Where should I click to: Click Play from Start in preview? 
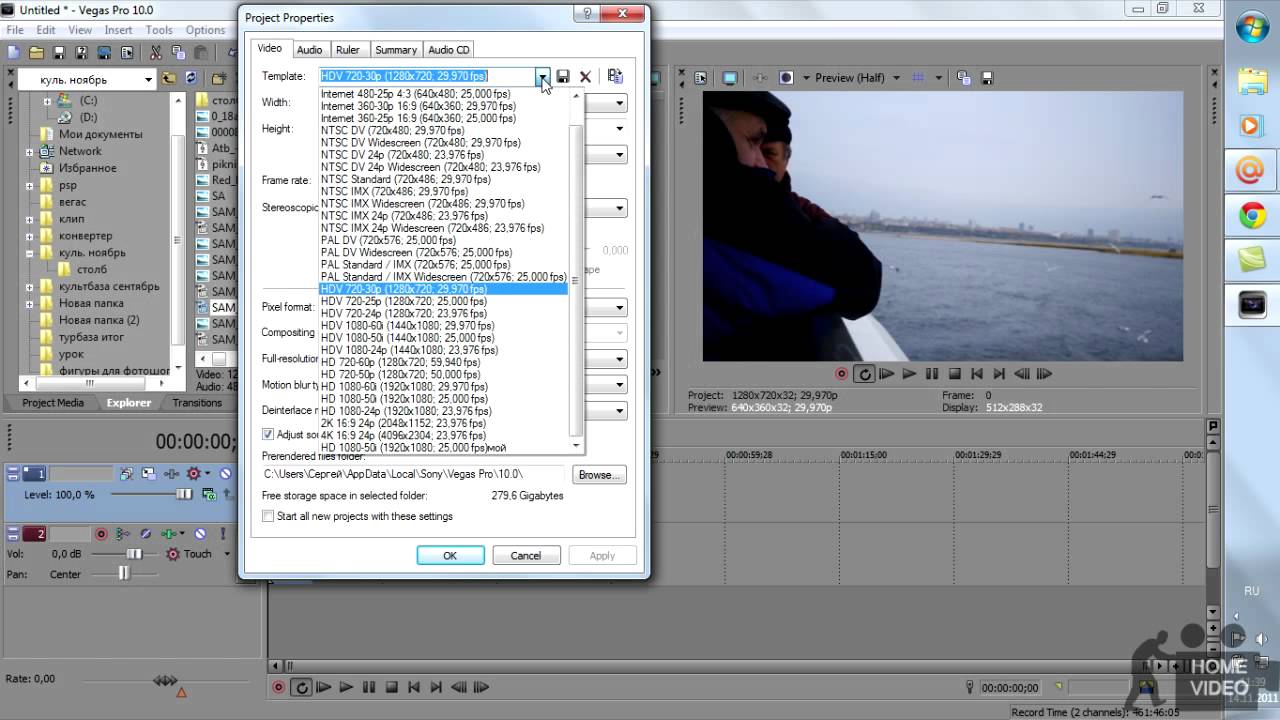pos(887,374)
